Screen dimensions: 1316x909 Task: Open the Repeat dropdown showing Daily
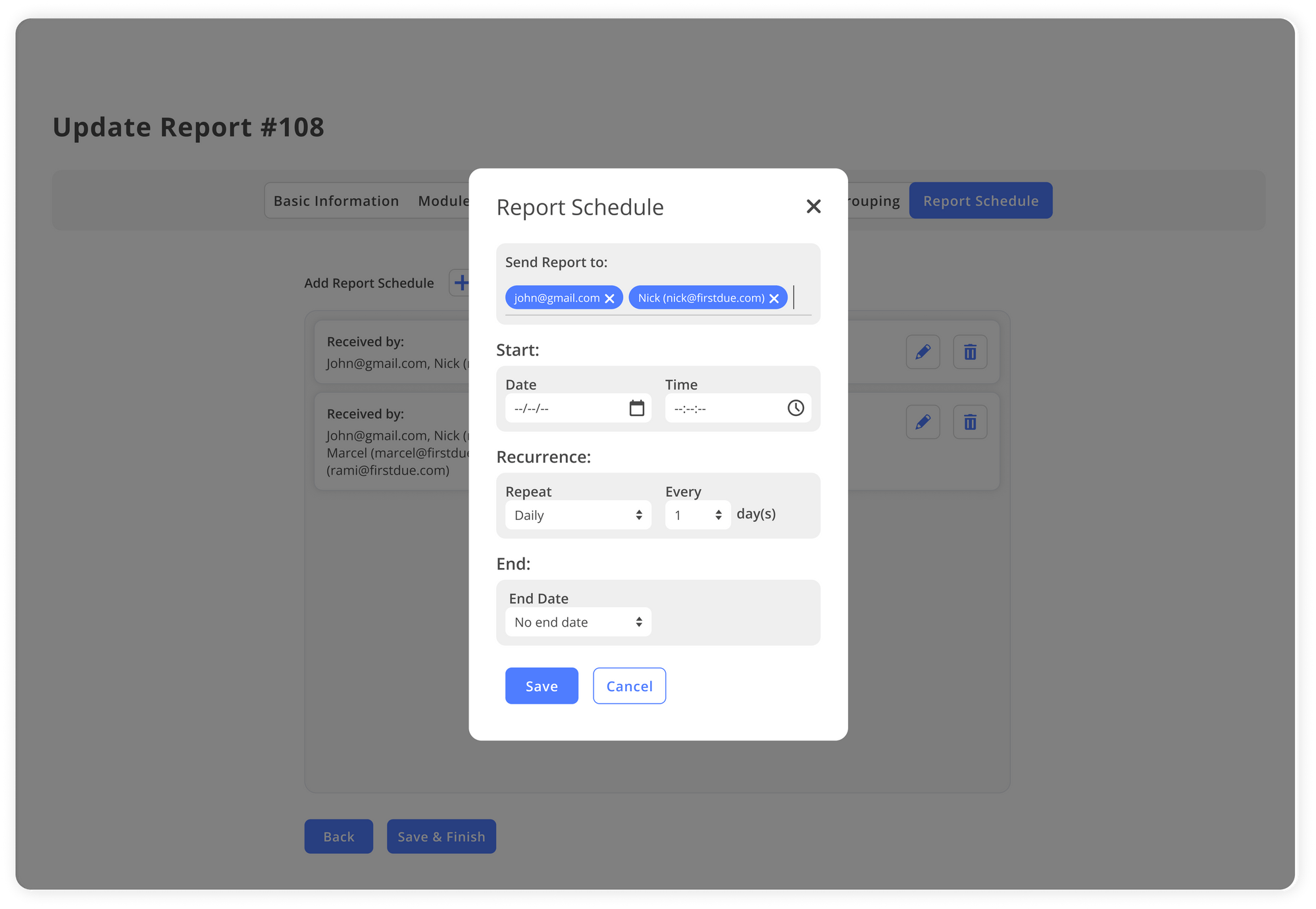(x=578, y=515)
